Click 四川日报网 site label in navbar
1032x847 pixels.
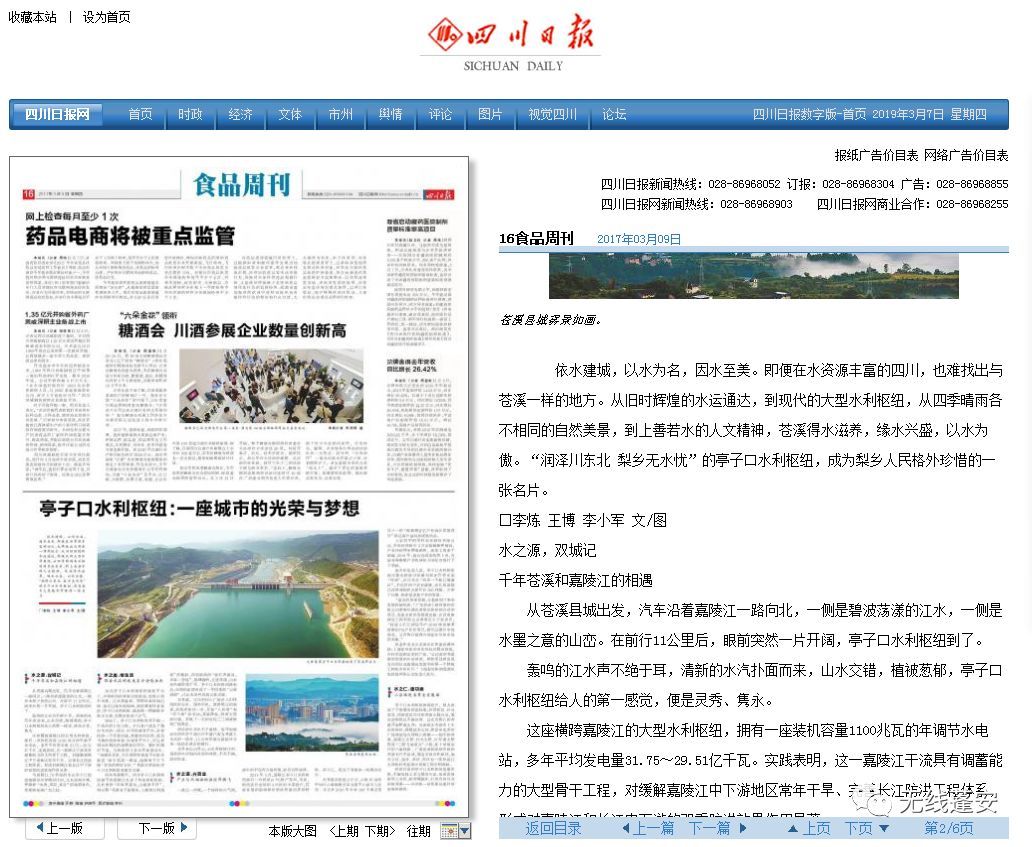(x=57, y=115)
